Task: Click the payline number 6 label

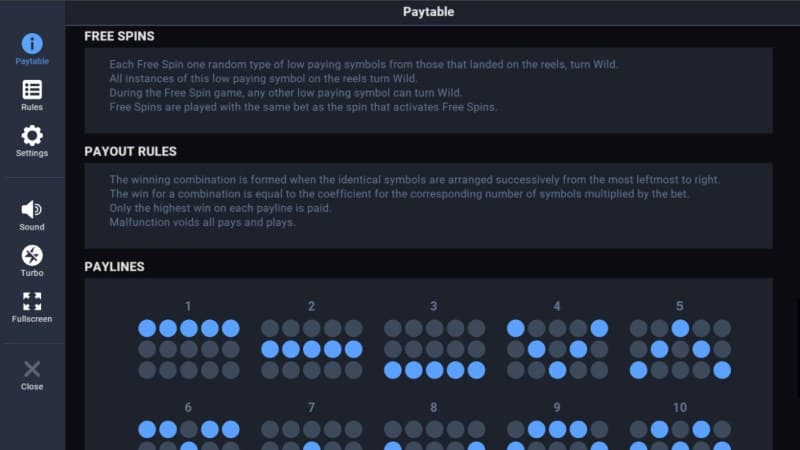Action: (188, 408)
